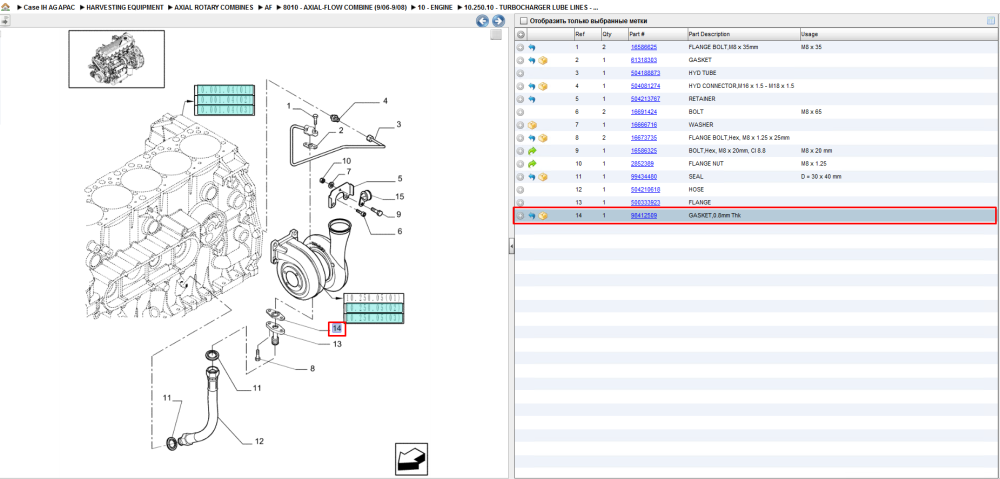The width and height of the screenshot is (1000, 479).
Task: Click the box icon on the HYD CONNECTOR row
Action: [543, 86]
